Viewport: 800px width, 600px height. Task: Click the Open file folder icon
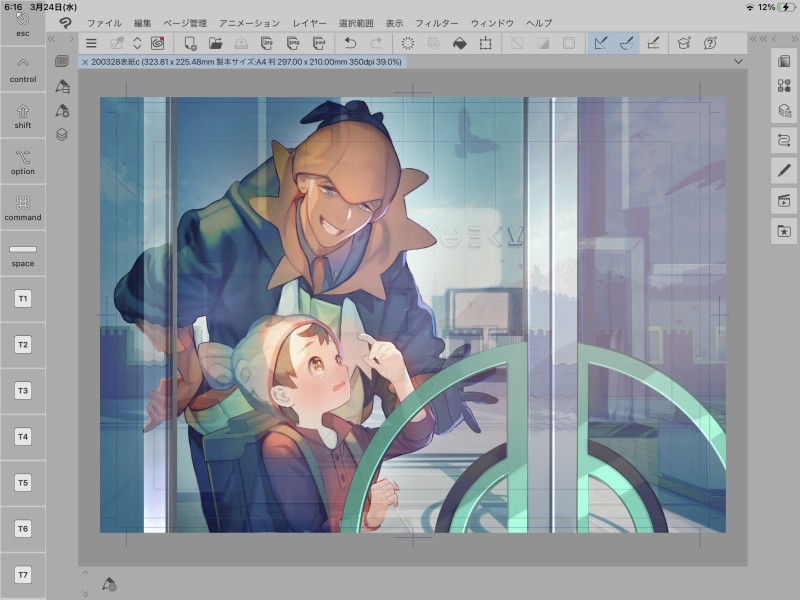coord(215,43)
